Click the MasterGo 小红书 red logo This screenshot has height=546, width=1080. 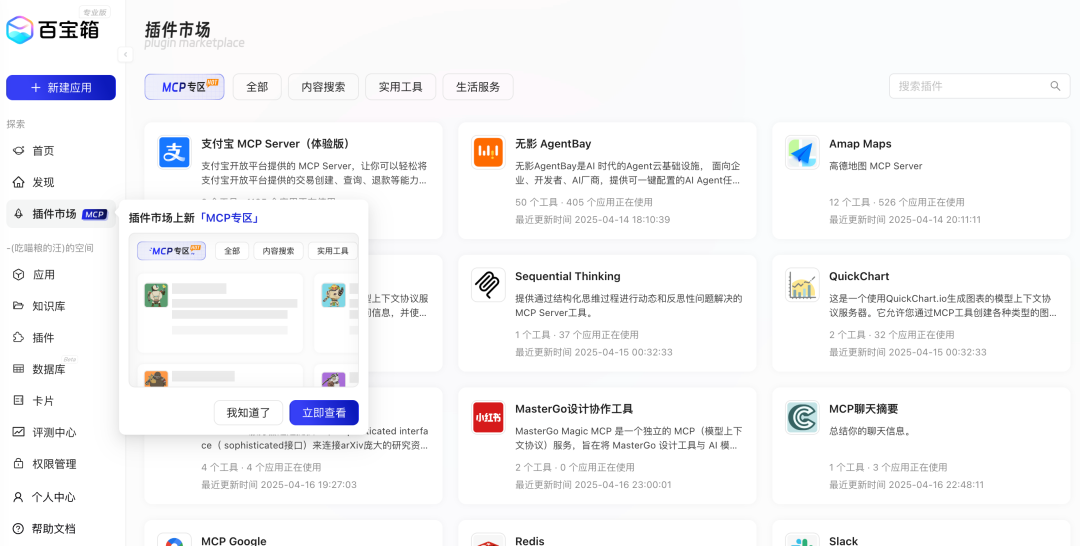[488, 417]
